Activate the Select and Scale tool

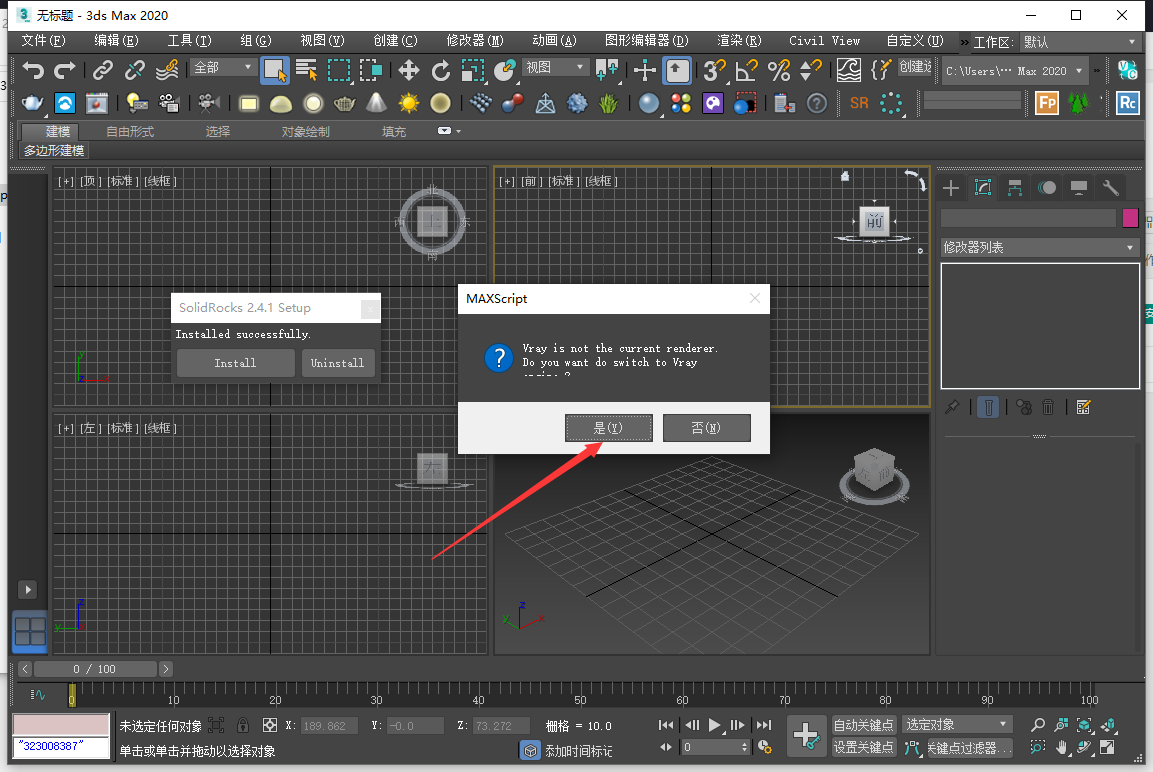[x=473, y=71]
